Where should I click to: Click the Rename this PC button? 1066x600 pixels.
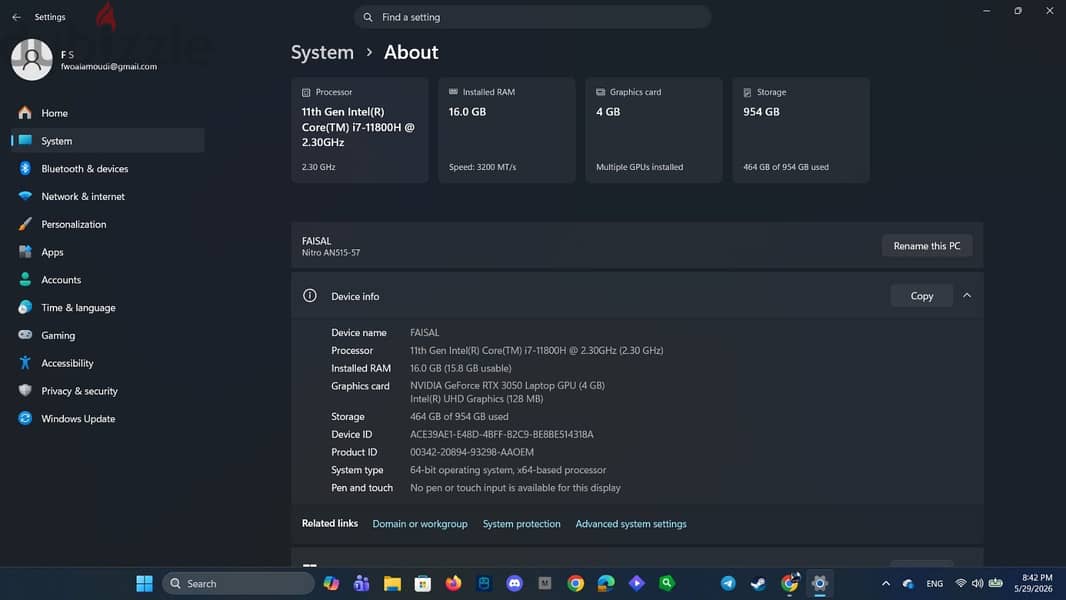(927, 246)
